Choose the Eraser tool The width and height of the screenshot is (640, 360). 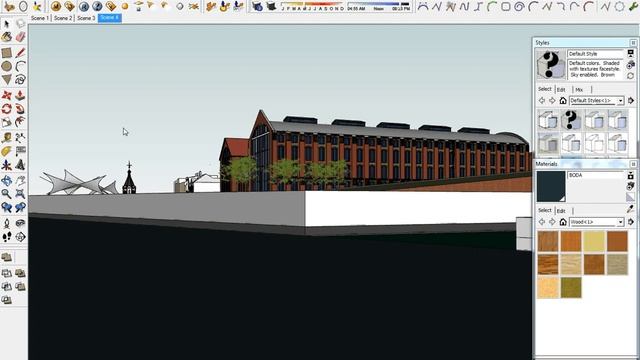20,38
